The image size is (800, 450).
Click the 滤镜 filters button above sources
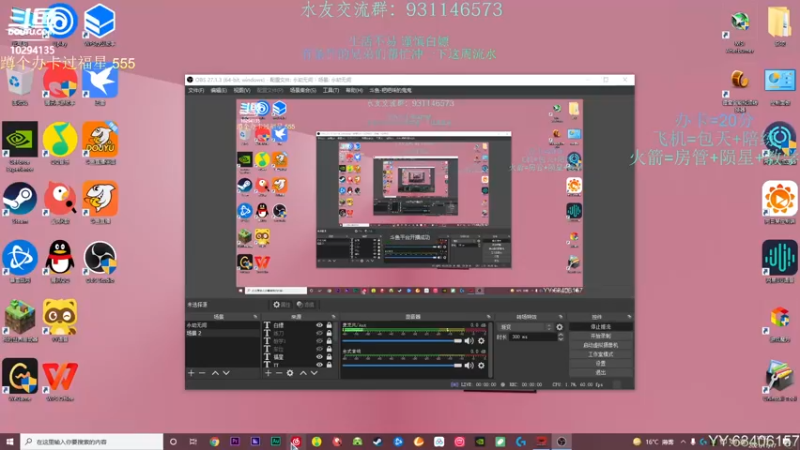(x=306, y=305)
